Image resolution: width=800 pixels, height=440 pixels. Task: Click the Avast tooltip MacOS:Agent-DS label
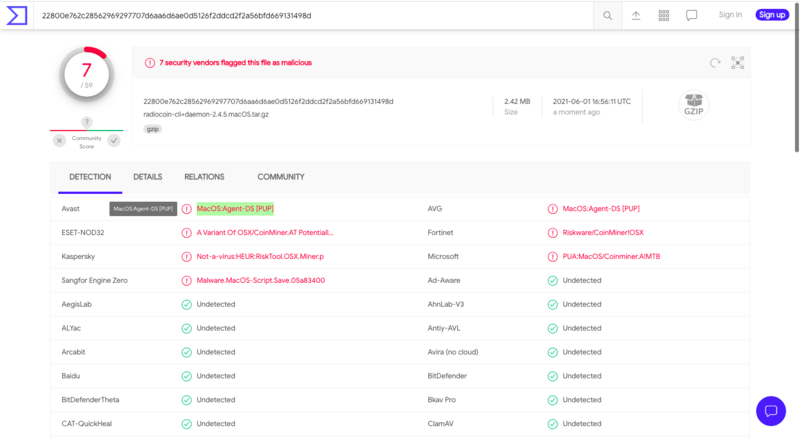[143, 209]
